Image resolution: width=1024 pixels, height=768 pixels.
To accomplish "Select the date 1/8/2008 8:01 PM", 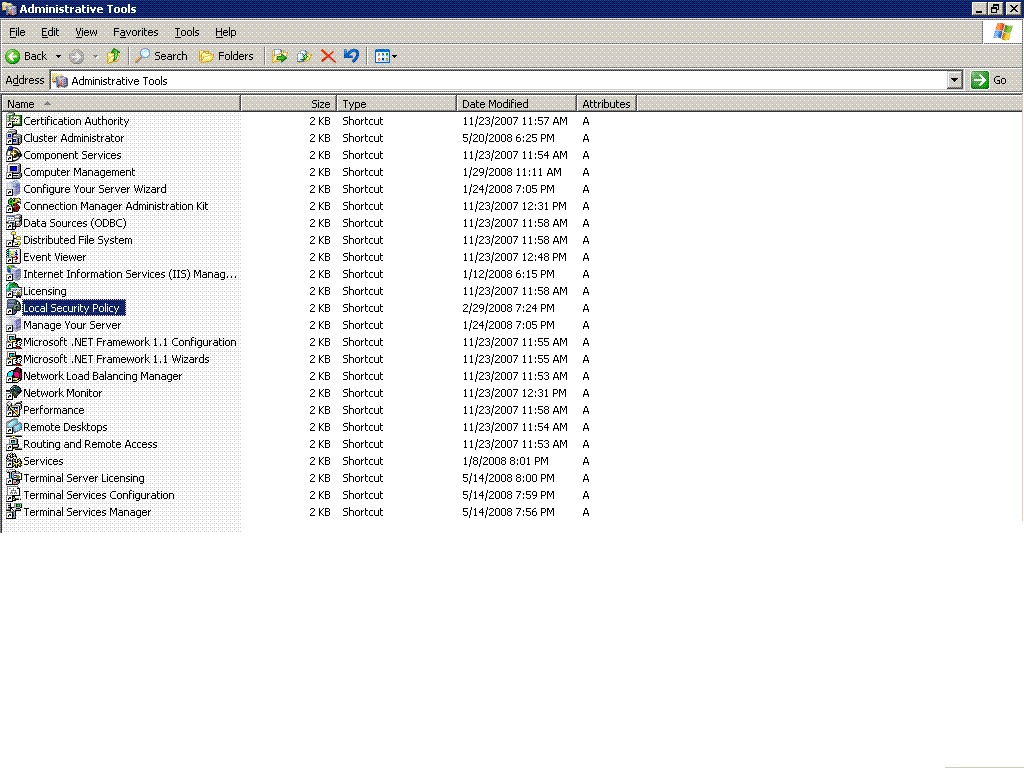I will [505, 460].
